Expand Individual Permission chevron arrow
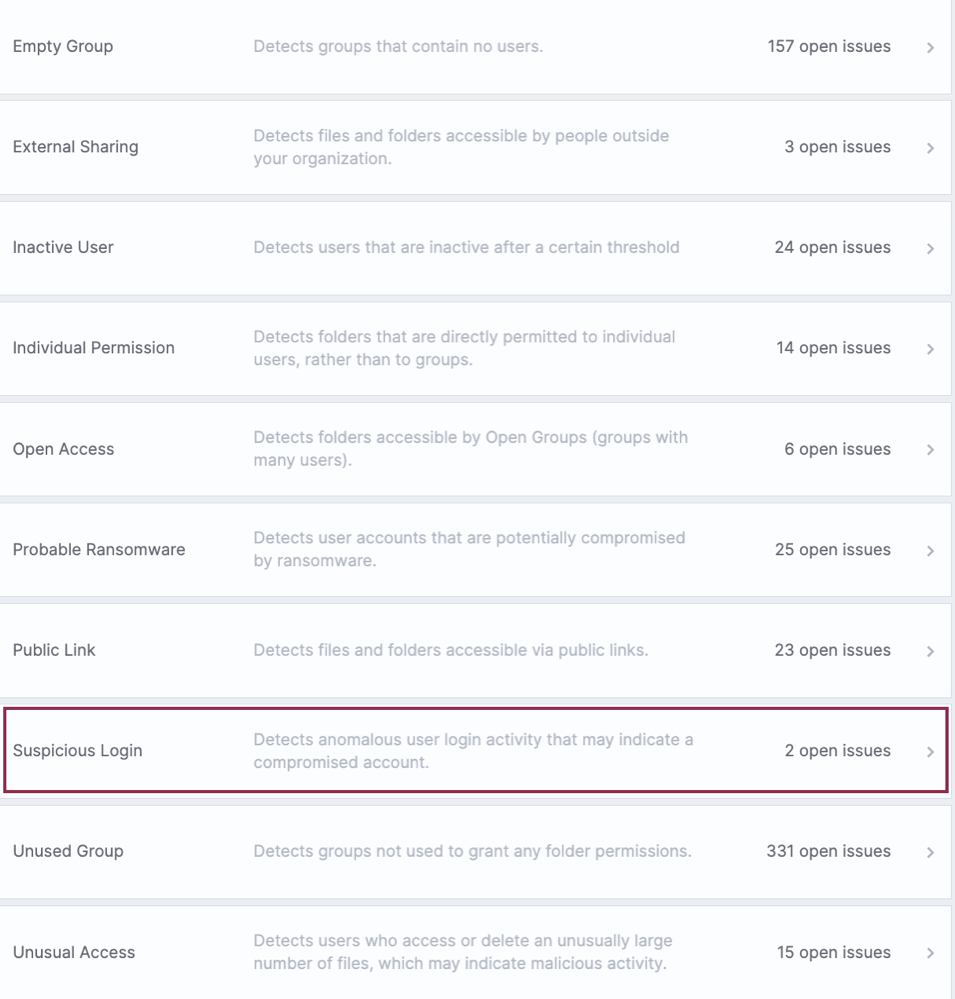Screen dimensions: 955x999 click(x=930, y=349)
